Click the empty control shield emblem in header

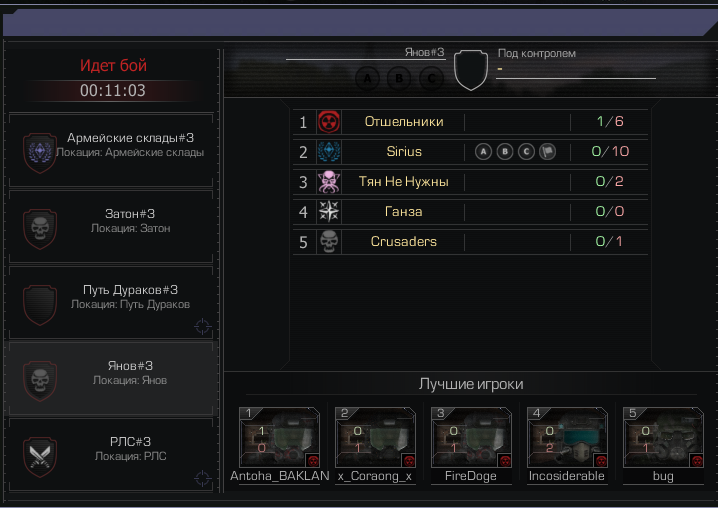[471, 70]
